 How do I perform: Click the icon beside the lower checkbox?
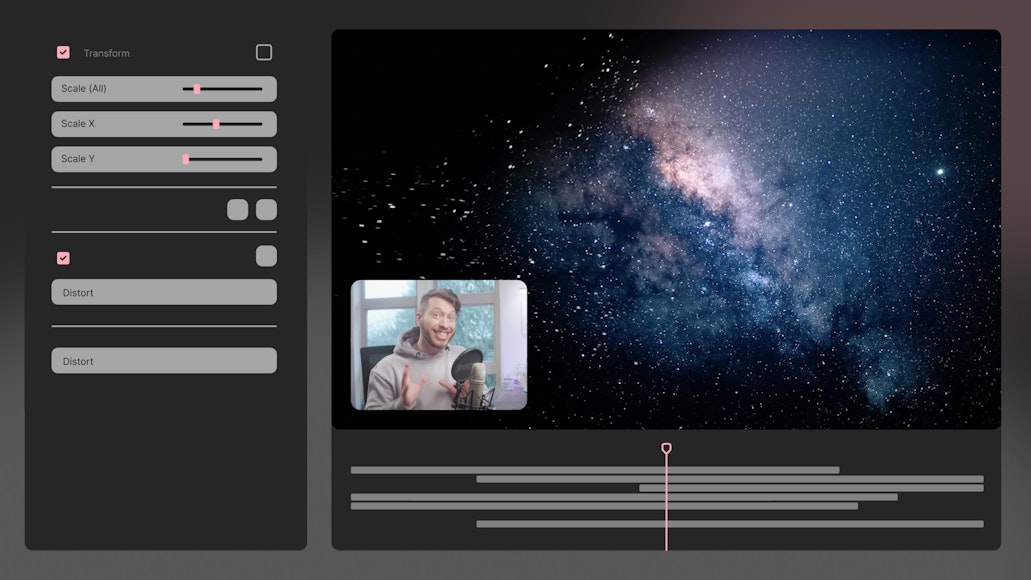tap(265, 256)
